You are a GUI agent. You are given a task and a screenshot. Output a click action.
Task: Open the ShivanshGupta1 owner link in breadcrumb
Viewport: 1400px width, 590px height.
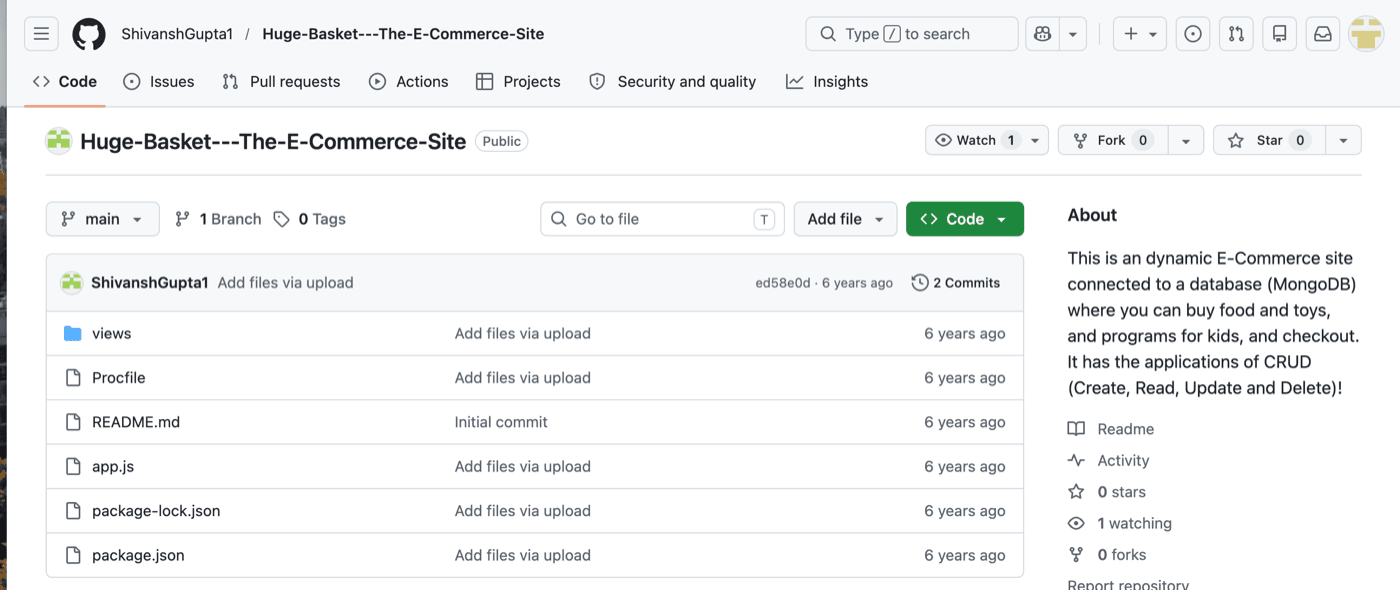tap(177, 34)
